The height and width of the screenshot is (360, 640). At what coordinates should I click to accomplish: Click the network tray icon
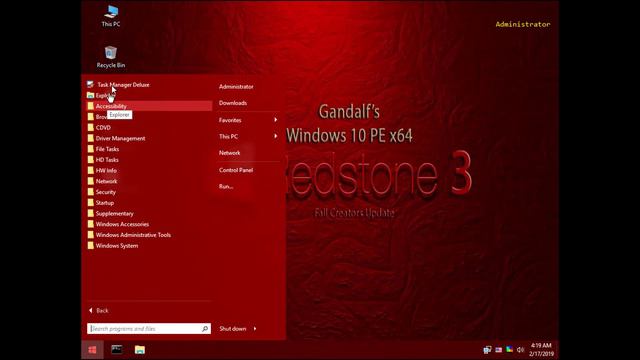click(x=487, y=350)
